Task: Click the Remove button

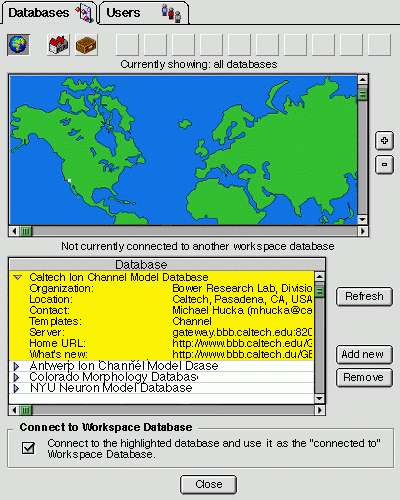Action: click(364, 377)
